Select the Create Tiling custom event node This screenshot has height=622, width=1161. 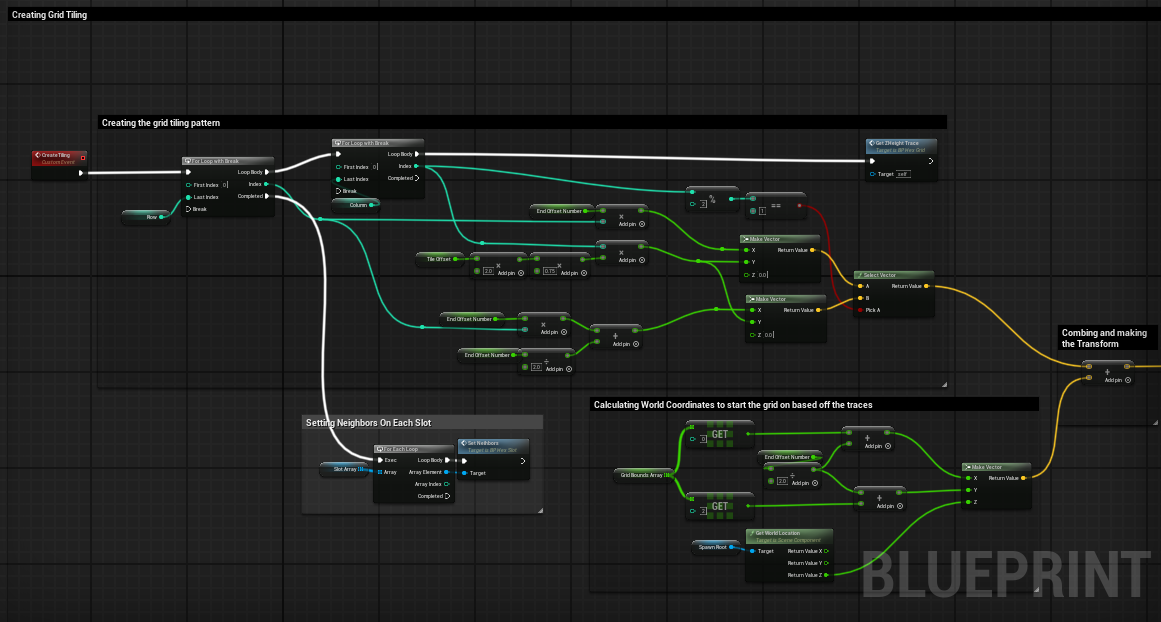(55, 156)
